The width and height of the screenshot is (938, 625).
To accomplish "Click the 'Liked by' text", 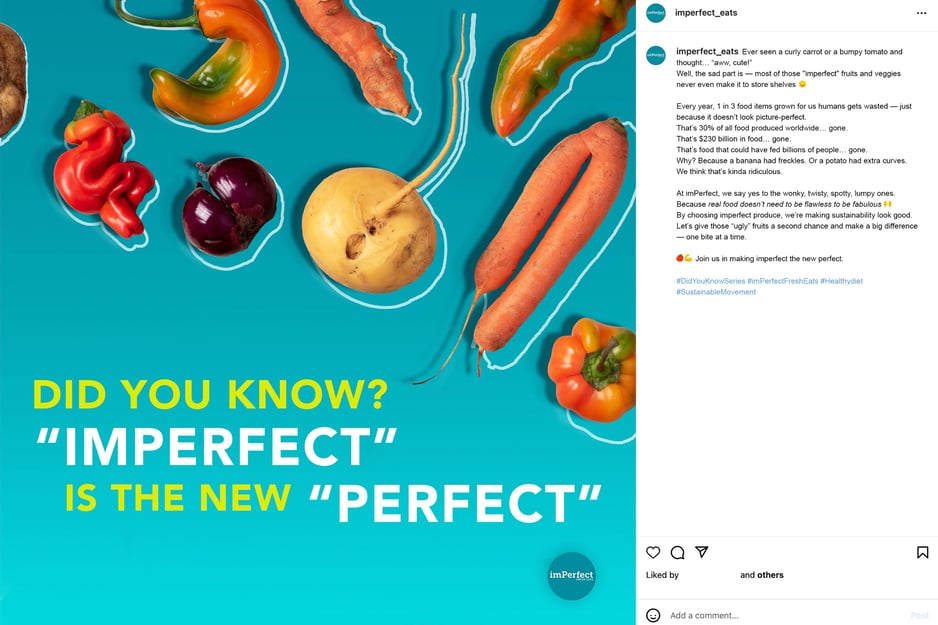I will pyautogui.click(x=662, y=575).
